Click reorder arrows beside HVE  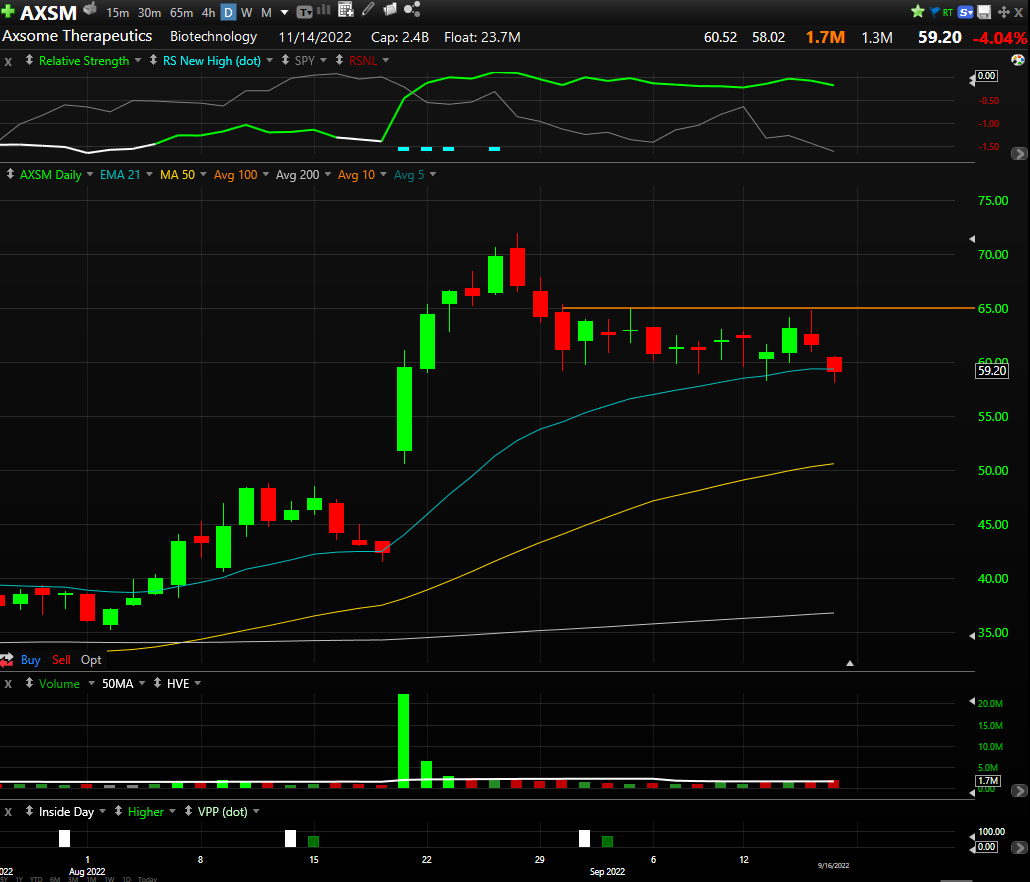(x=157, y=683)
